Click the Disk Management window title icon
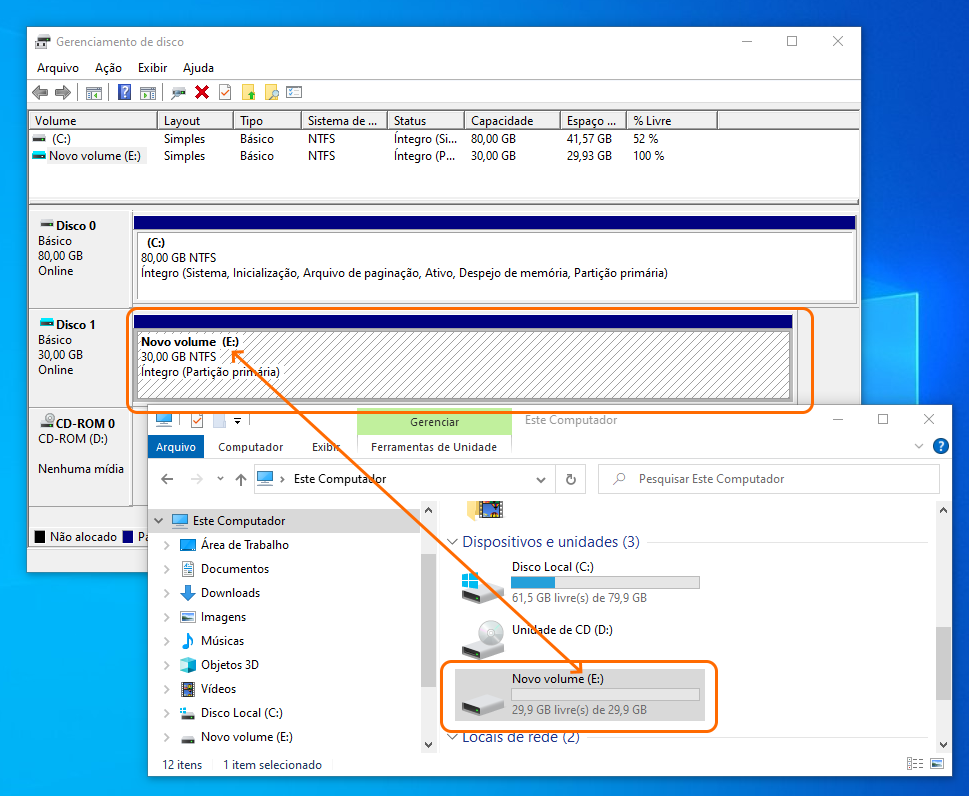This screenshot has height=796, width=969. click(x=43, y=42)
